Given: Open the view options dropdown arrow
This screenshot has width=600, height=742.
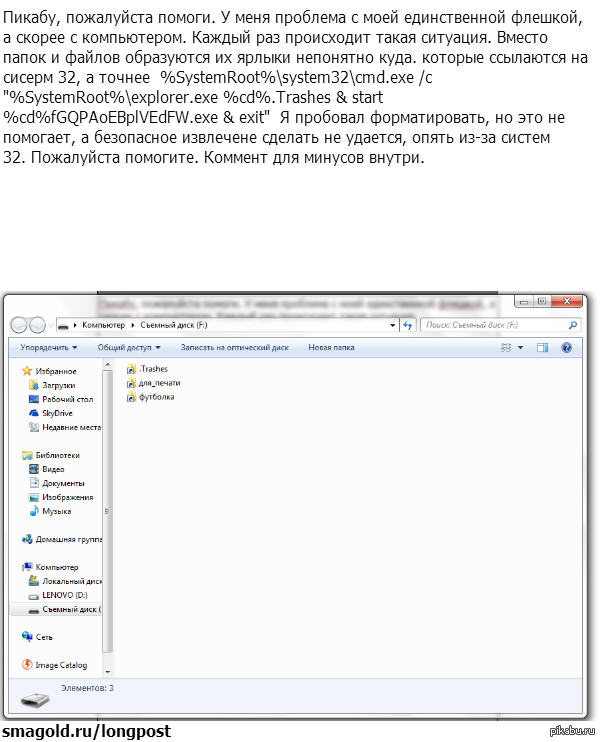Looking at the screenshot, I should 520,348.
